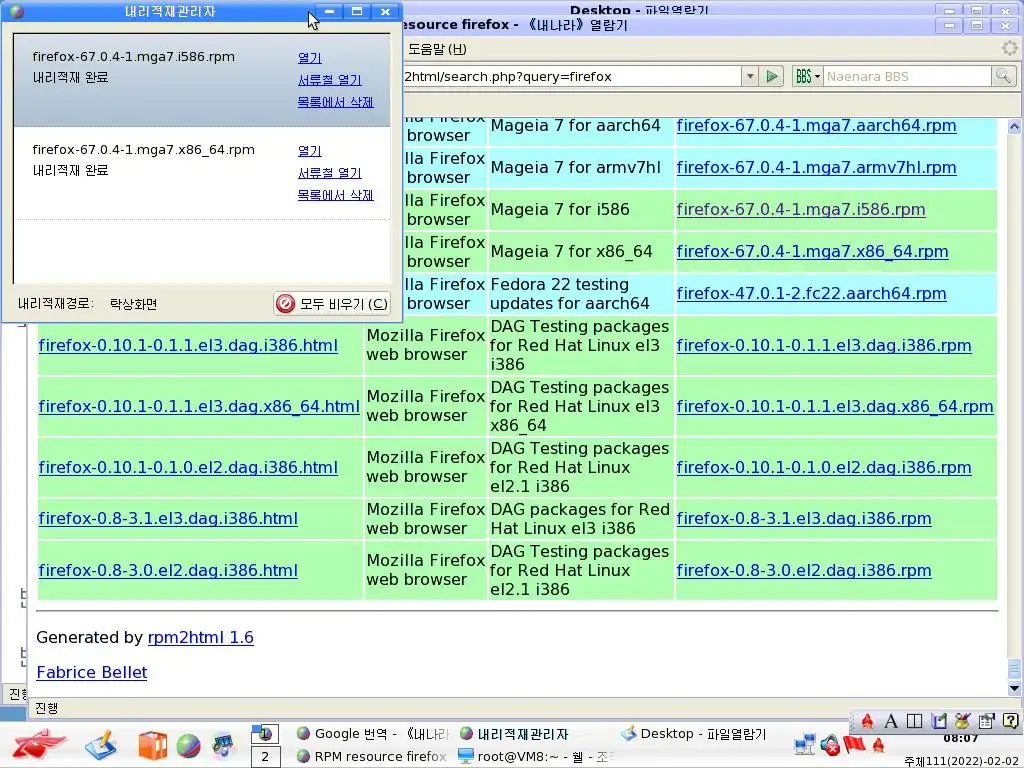The height and width of the screenshot is (768, 1024).
Task: Click the wrench tools icon in input toolbar
Action: [x=962, y=721]
